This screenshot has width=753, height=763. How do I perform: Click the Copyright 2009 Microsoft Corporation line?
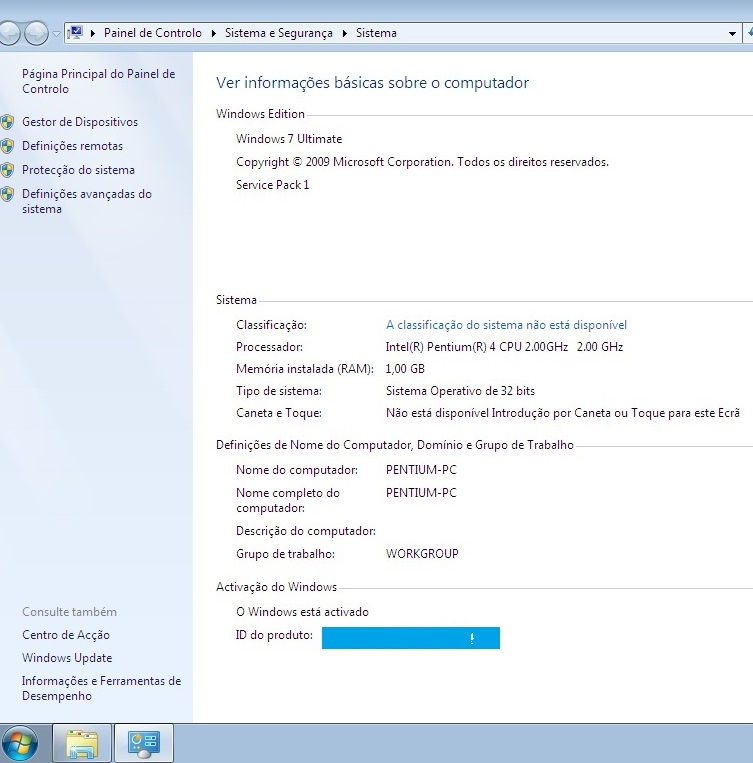(x=422, y=162)
